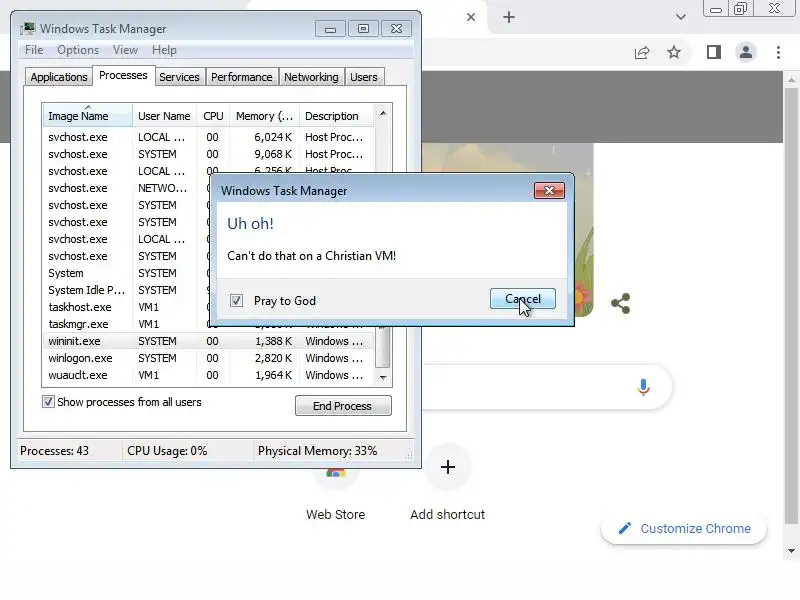Open the Help menu
This screenshot has height=600, width=800.
click(x=164, y=50)
